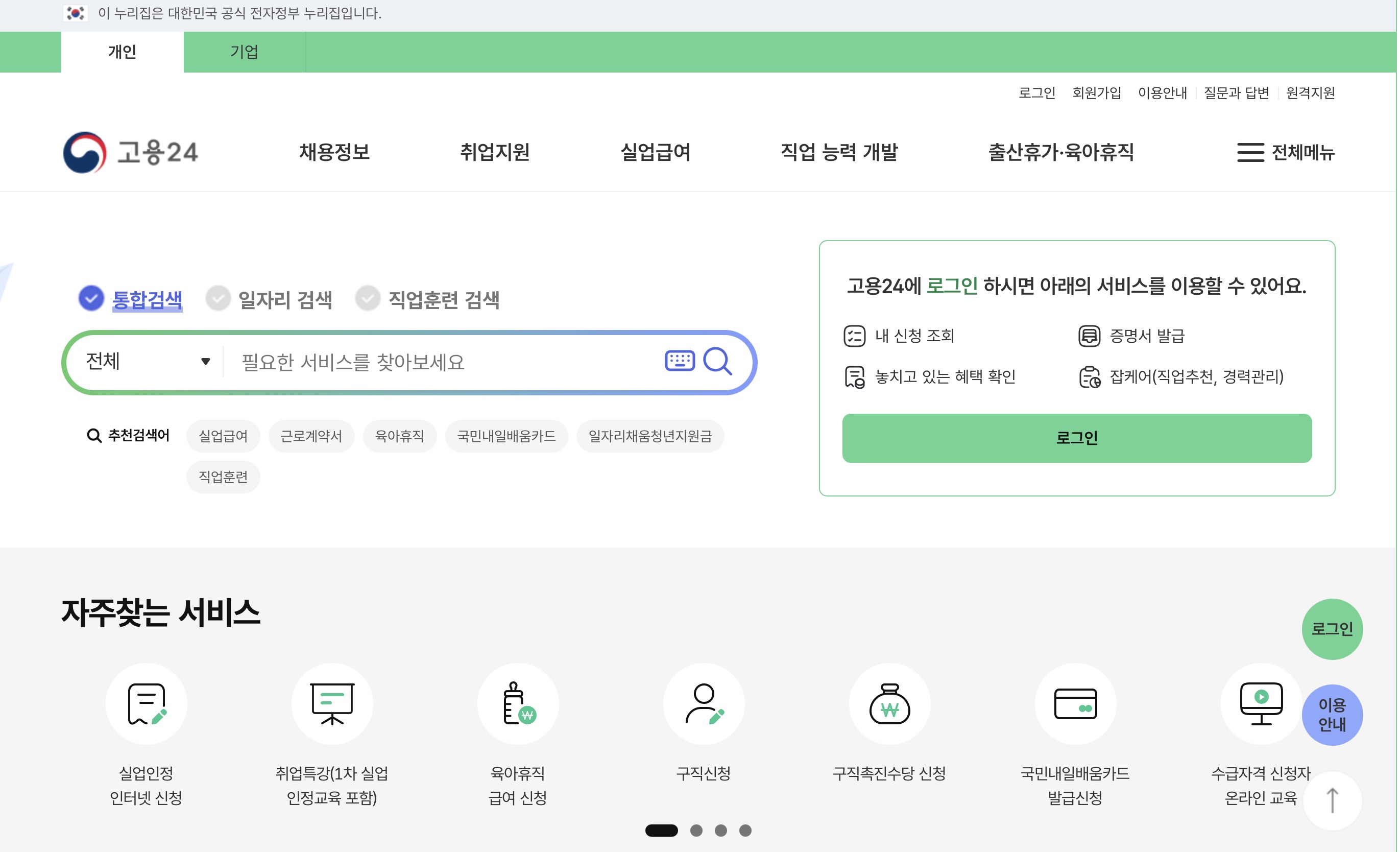Open the 회원가입 signup link
The width and height of the screenshot is (1400, 852).
click(1096, 92)
